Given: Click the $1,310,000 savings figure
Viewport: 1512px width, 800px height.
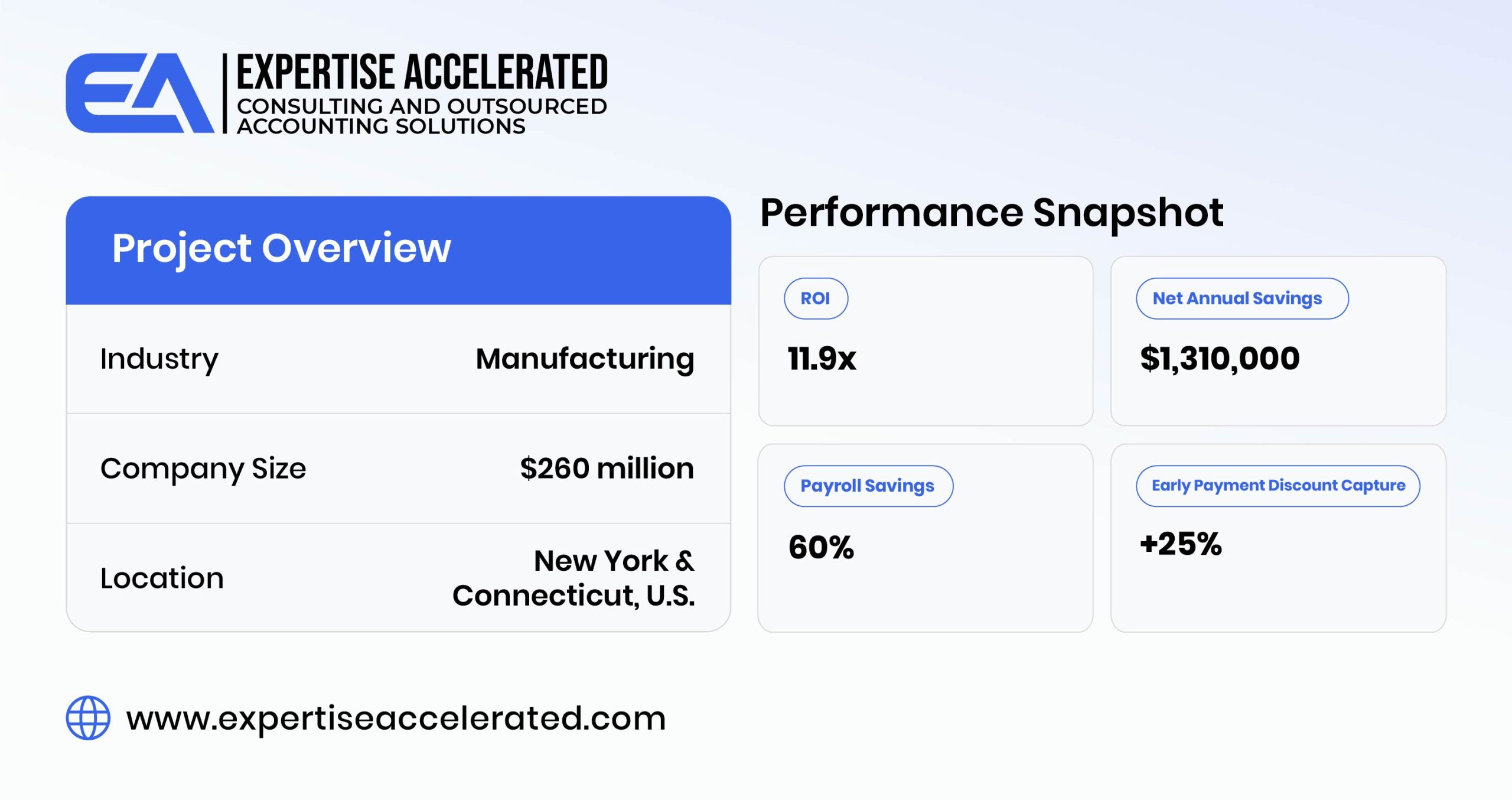Looking at the screenshot, I should pos(1220,359).
